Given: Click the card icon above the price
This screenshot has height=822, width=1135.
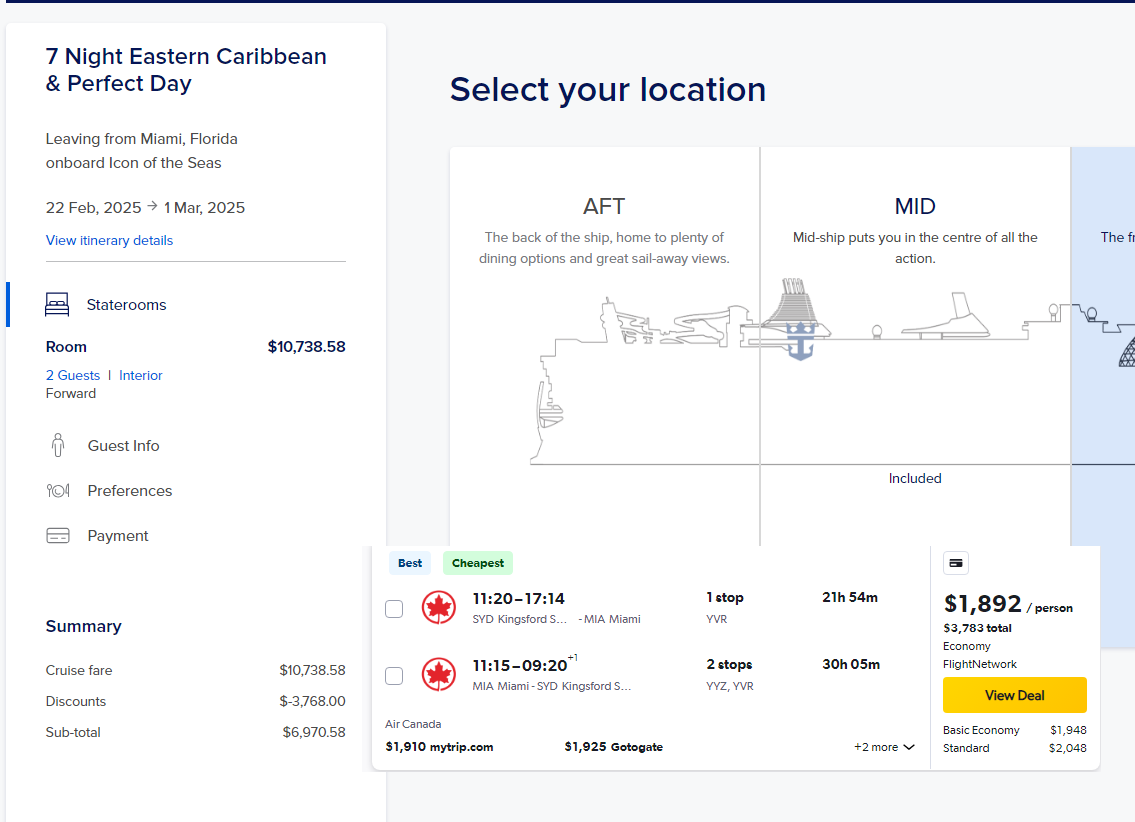Looking at the screenshot, I should (955, 563).
